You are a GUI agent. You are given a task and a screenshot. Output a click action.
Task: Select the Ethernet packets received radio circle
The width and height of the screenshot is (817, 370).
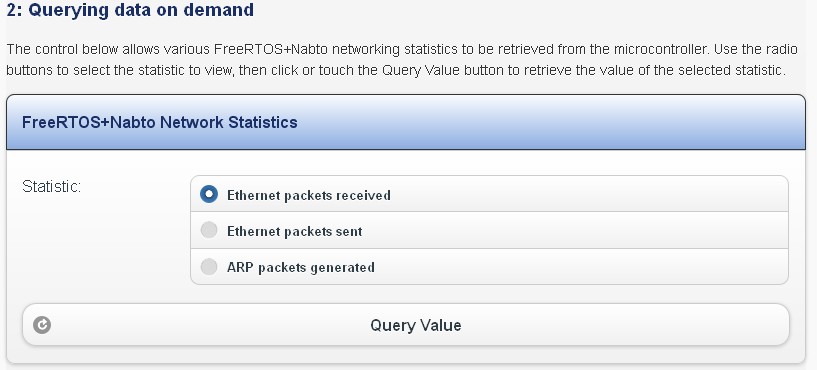click(x=209, y=195)
